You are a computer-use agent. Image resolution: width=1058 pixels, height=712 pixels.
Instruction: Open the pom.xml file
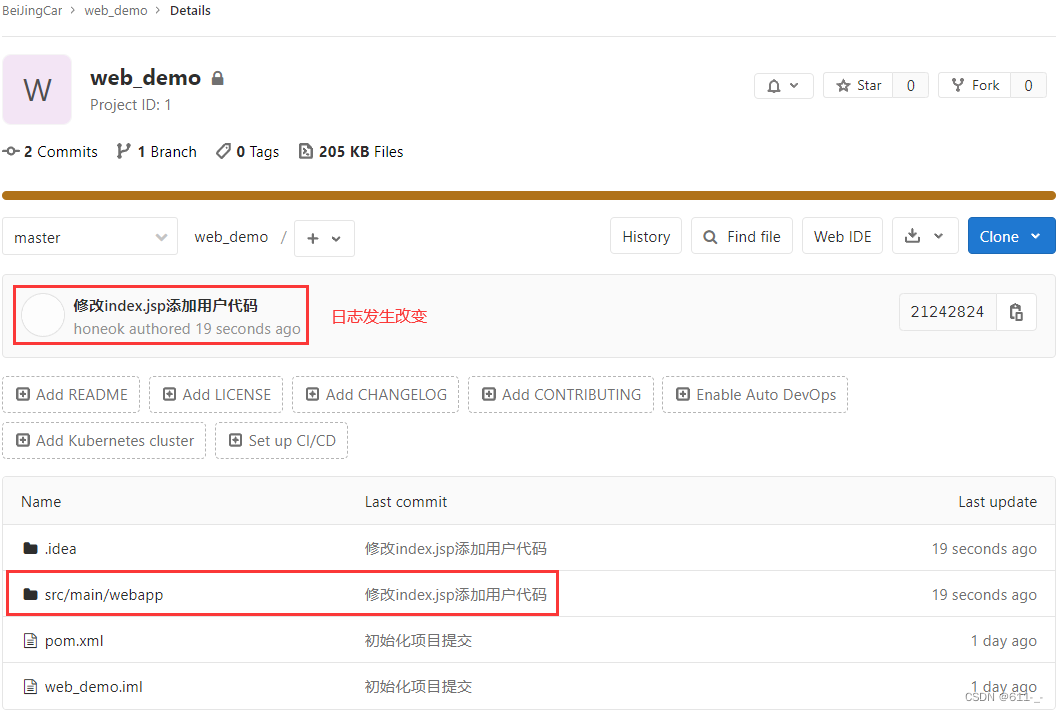[x=74, y=640]
